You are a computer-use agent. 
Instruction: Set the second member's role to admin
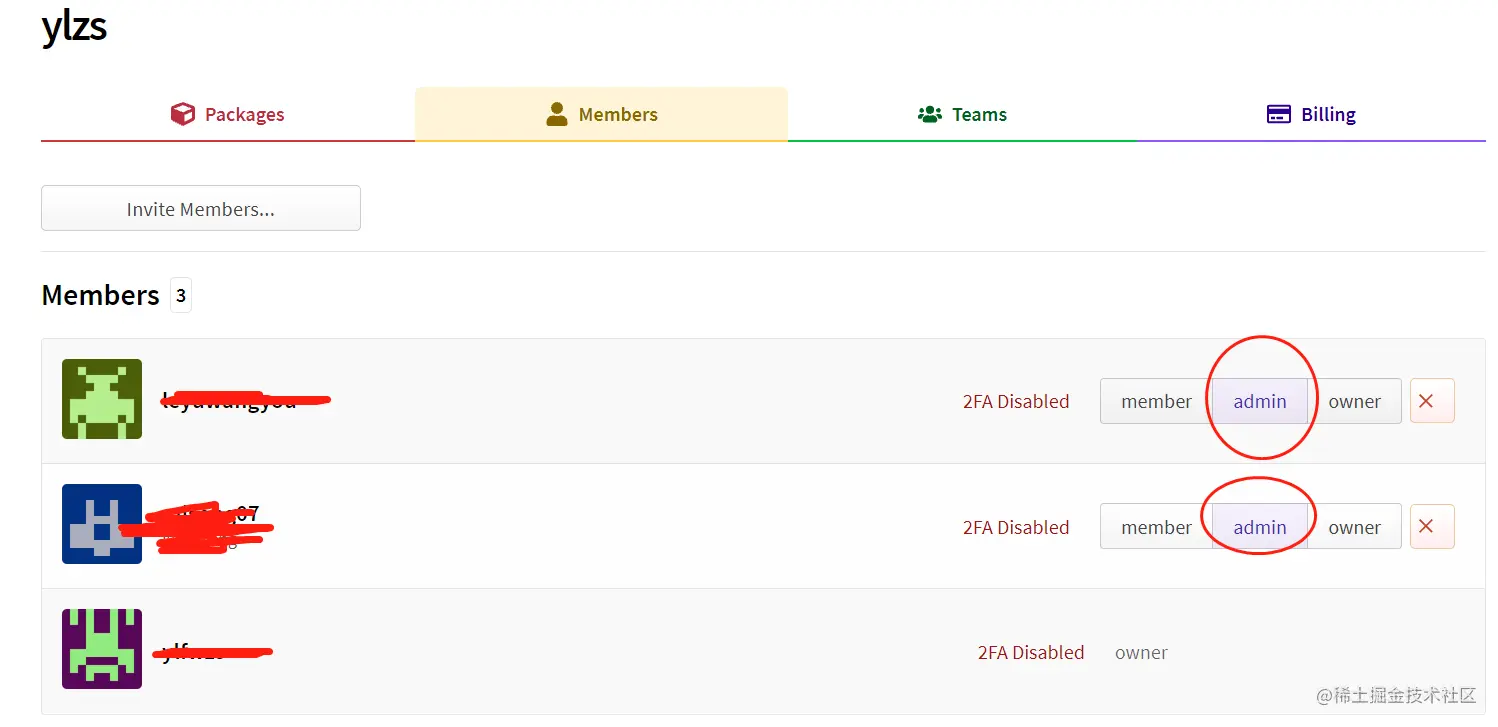pyautogui.click(x=1260, y=527)
